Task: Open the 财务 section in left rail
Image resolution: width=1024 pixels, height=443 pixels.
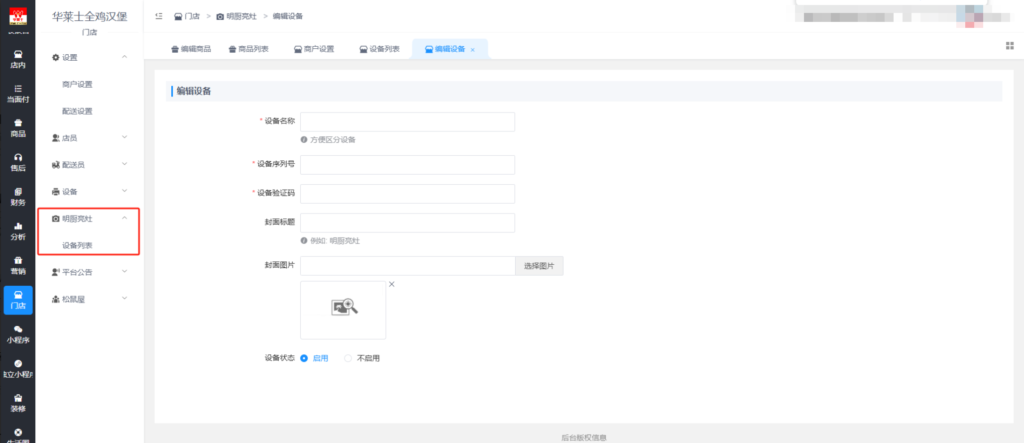Action: 18,196
